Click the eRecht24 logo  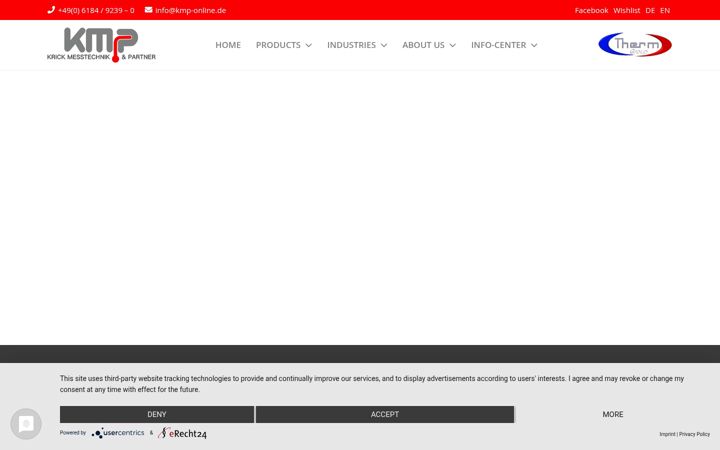click(x=182, y=433)
